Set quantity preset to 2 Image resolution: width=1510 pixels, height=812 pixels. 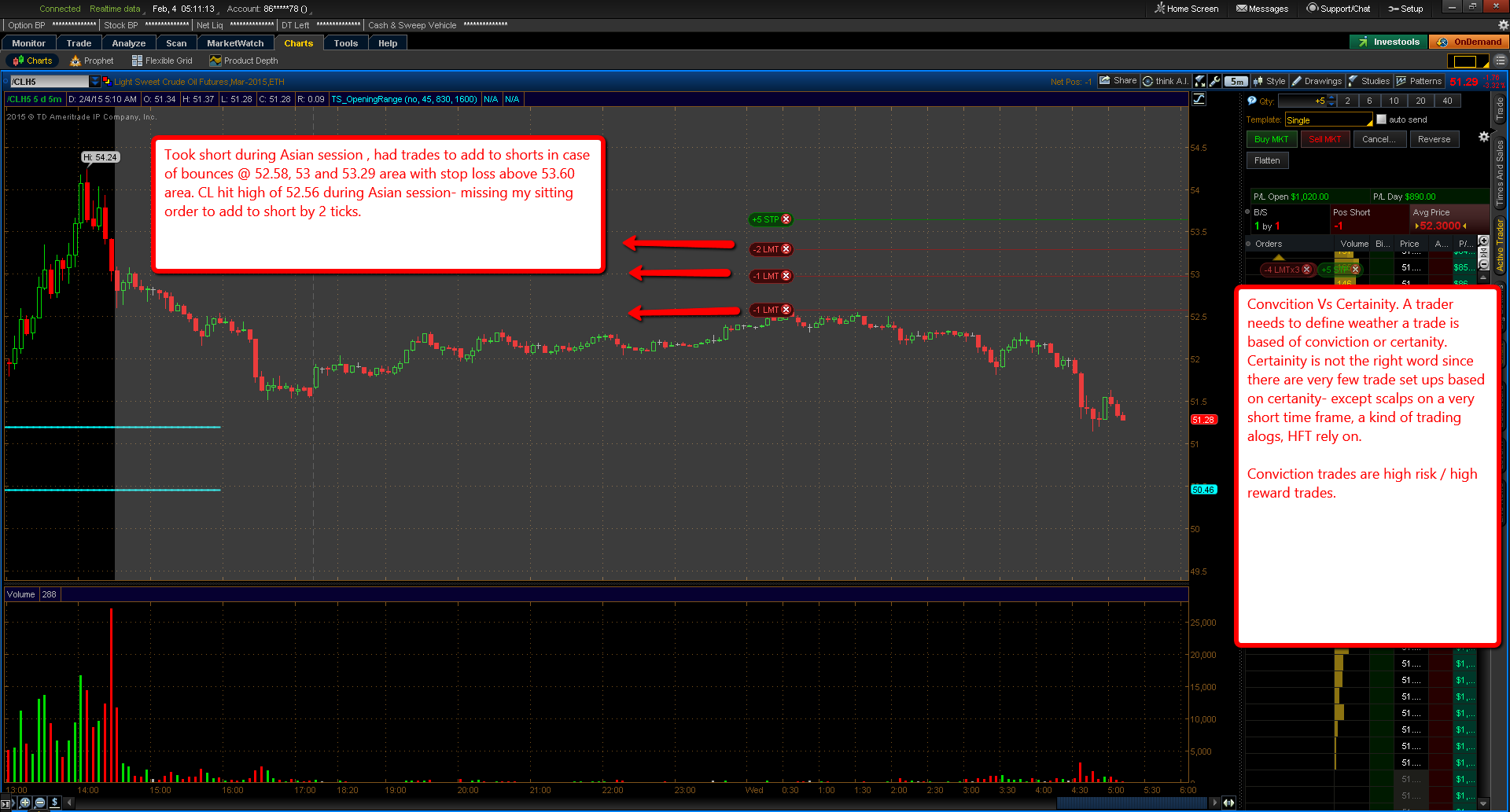click(x=1347, y=101)
